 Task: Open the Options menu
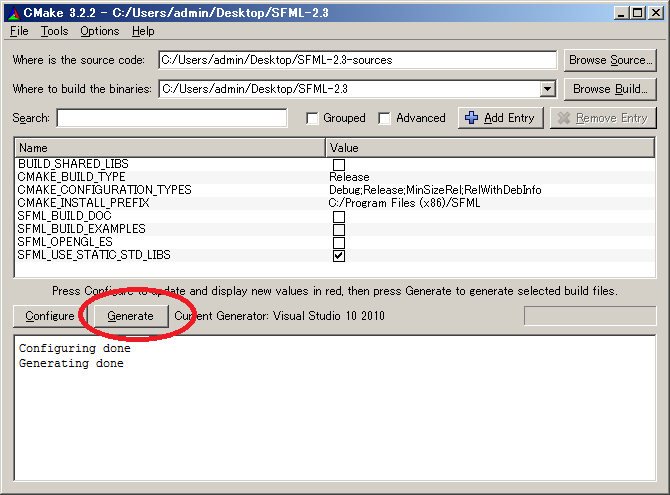coord(100,31)
